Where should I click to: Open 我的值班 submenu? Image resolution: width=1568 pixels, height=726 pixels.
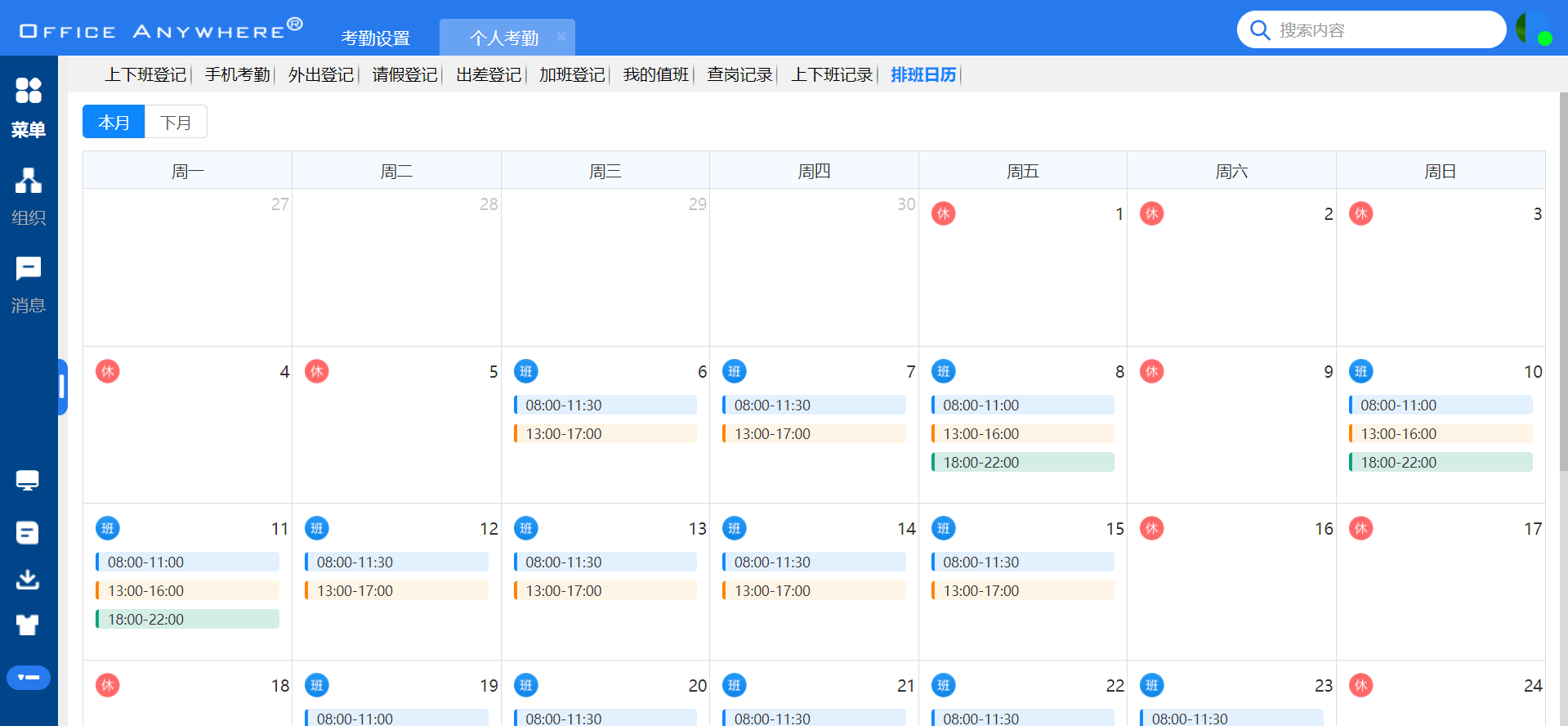pyautogui.click(x=656, y=75)
